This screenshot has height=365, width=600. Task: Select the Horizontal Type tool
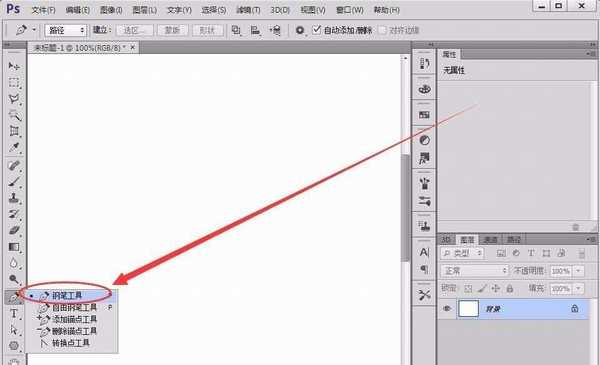point(14,314)
